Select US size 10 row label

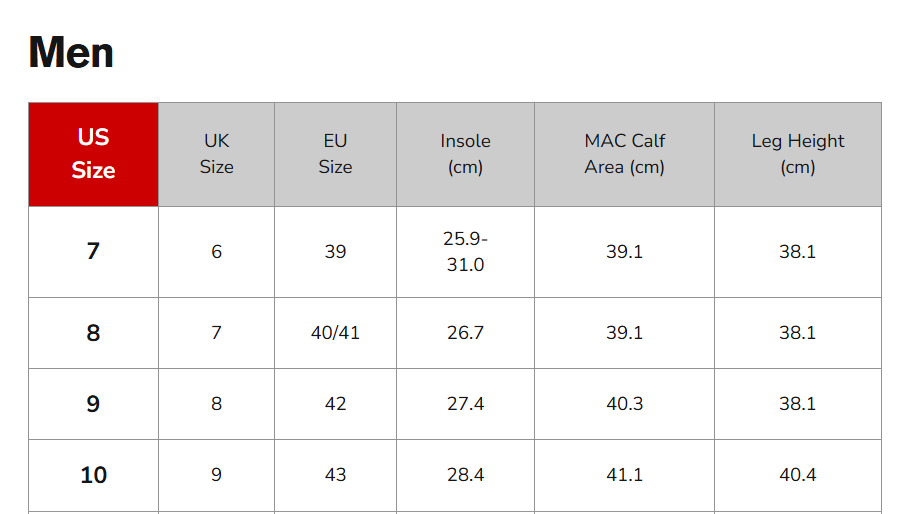(93, 475)
